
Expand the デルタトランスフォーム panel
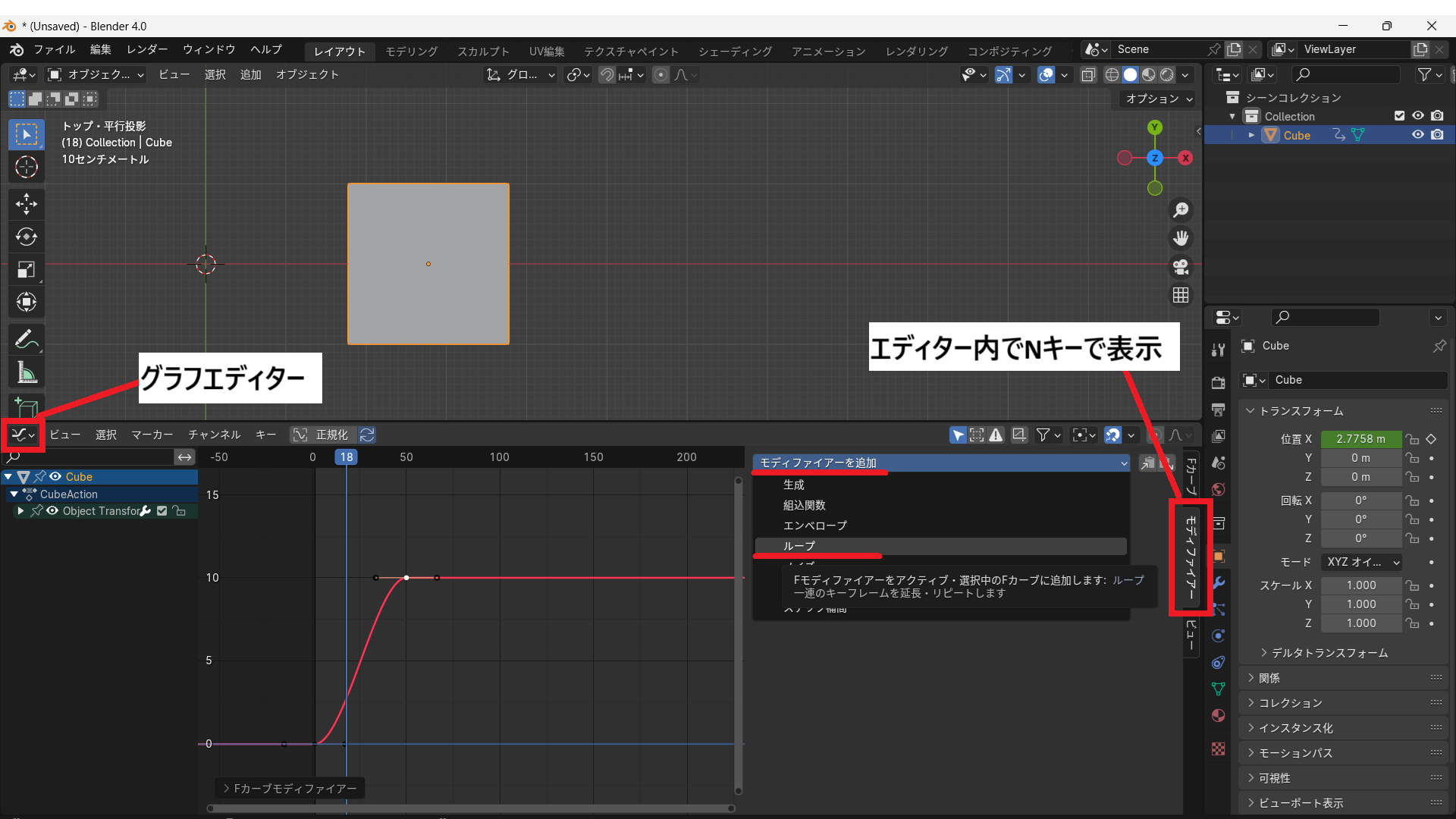(x=1329, y=653)
